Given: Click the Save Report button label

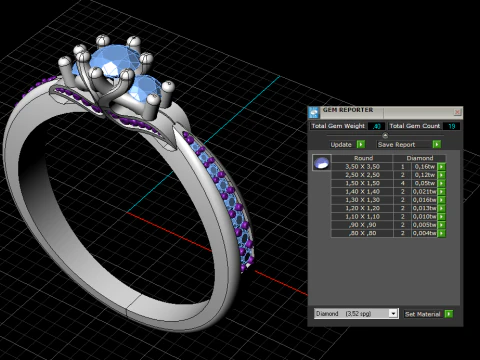Looking at the screenshot, I should point(396,145).
